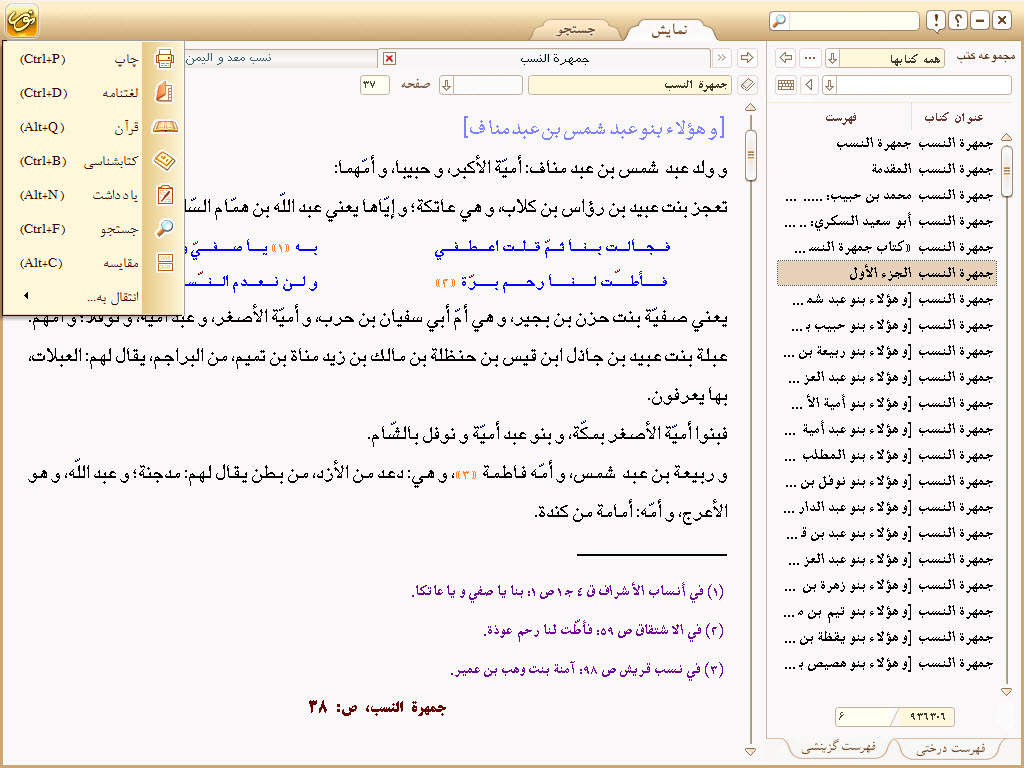Choose مقایسه (Alt+C) compare item
Image resolution: width=1024 pixels, height=768 pixels.
pos(93,263)
